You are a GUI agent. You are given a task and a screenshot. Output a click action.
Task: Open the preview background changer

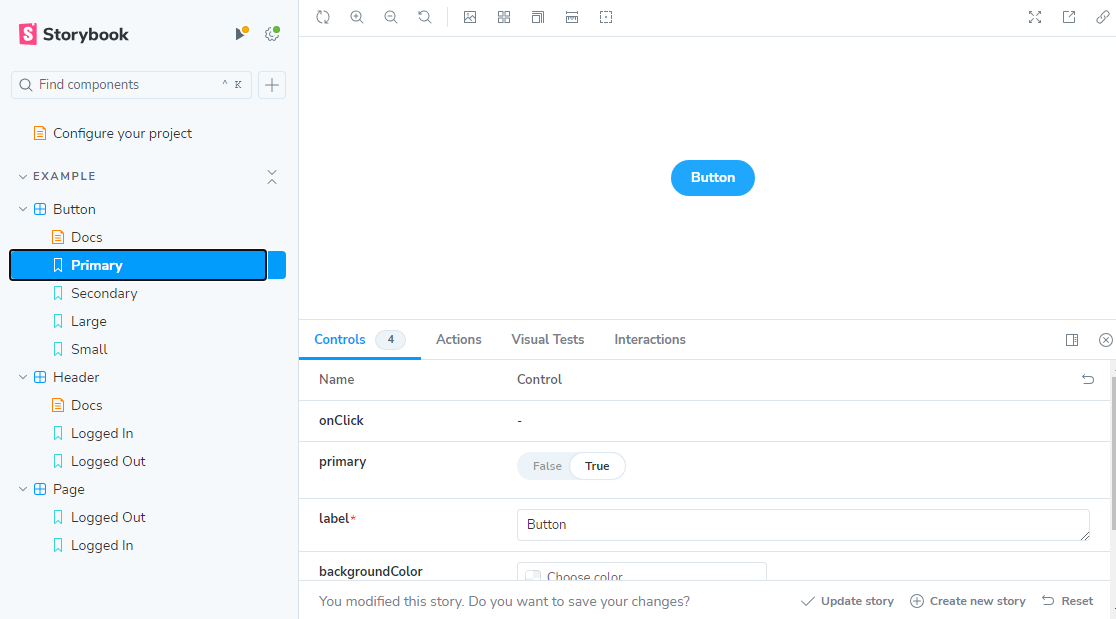click(x=470, y=17)
